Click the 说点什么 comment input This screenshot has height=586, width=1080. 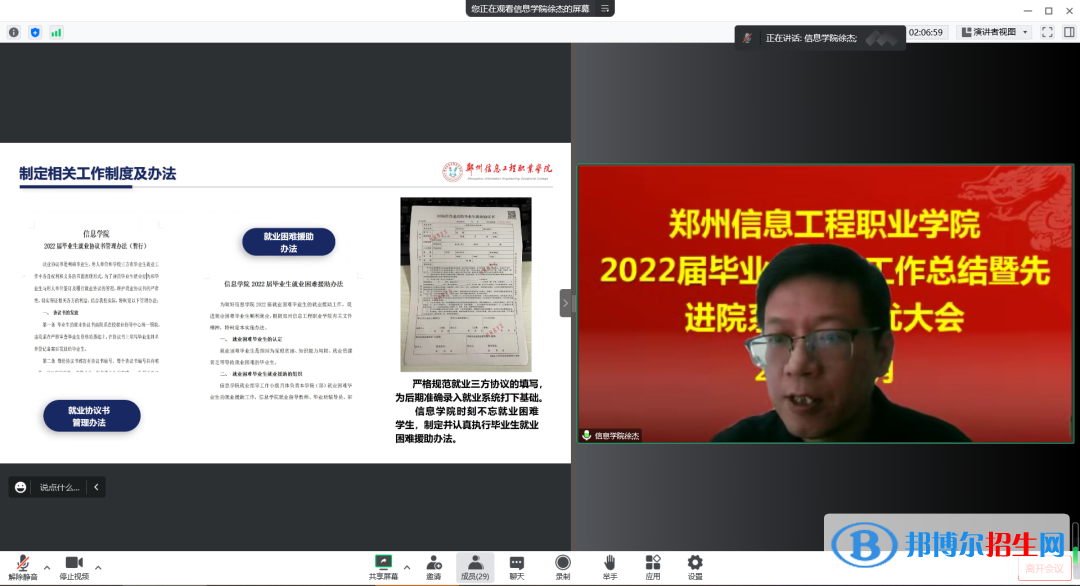(59, 488)
